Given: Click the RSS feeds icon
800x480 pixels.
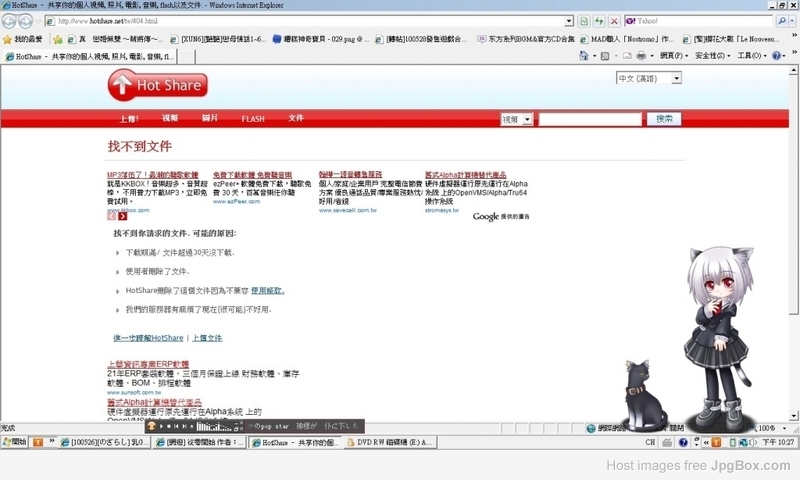Looking at the screenshot, I should click(605, 56).
